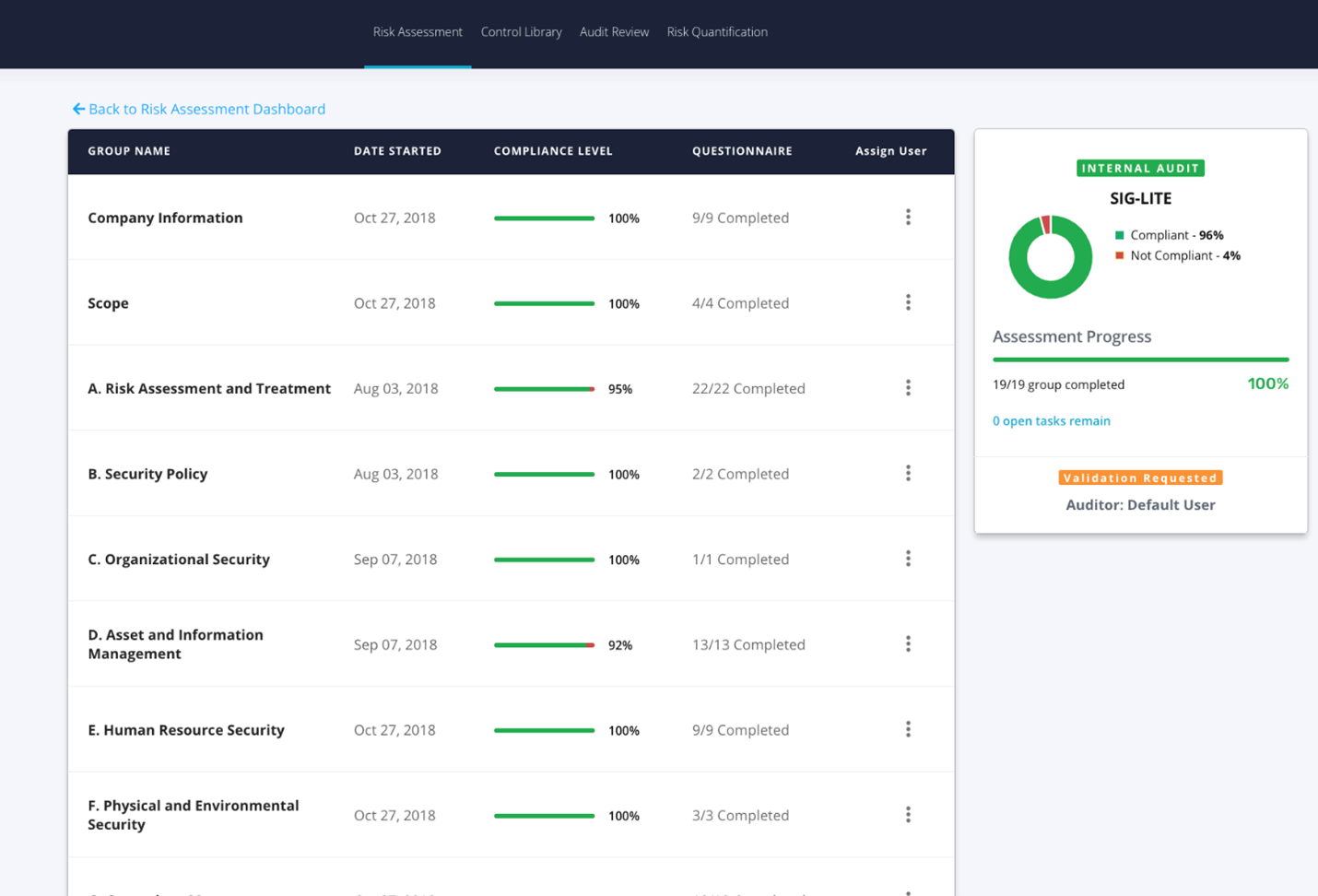The image size is (1318, 896).
Task: Open Assign User menu for E. Human Resource Security
Action: click(x=908, y=728)
